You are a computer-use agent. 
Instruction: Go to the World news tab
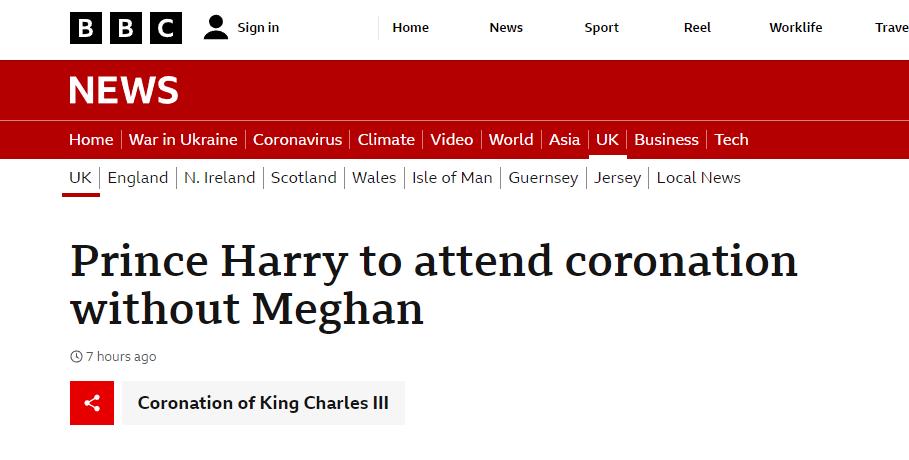(x=511, y=140)
